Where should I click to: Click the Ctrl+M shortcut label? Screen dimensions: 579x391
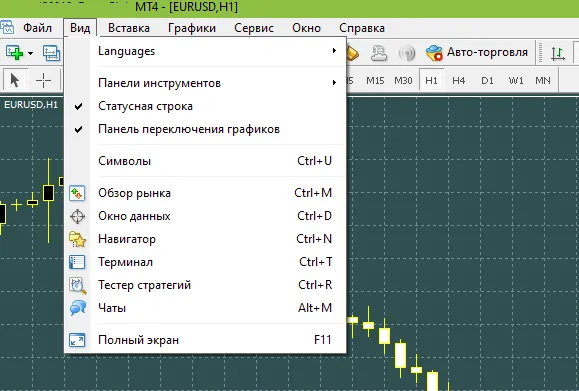[313, 193]
